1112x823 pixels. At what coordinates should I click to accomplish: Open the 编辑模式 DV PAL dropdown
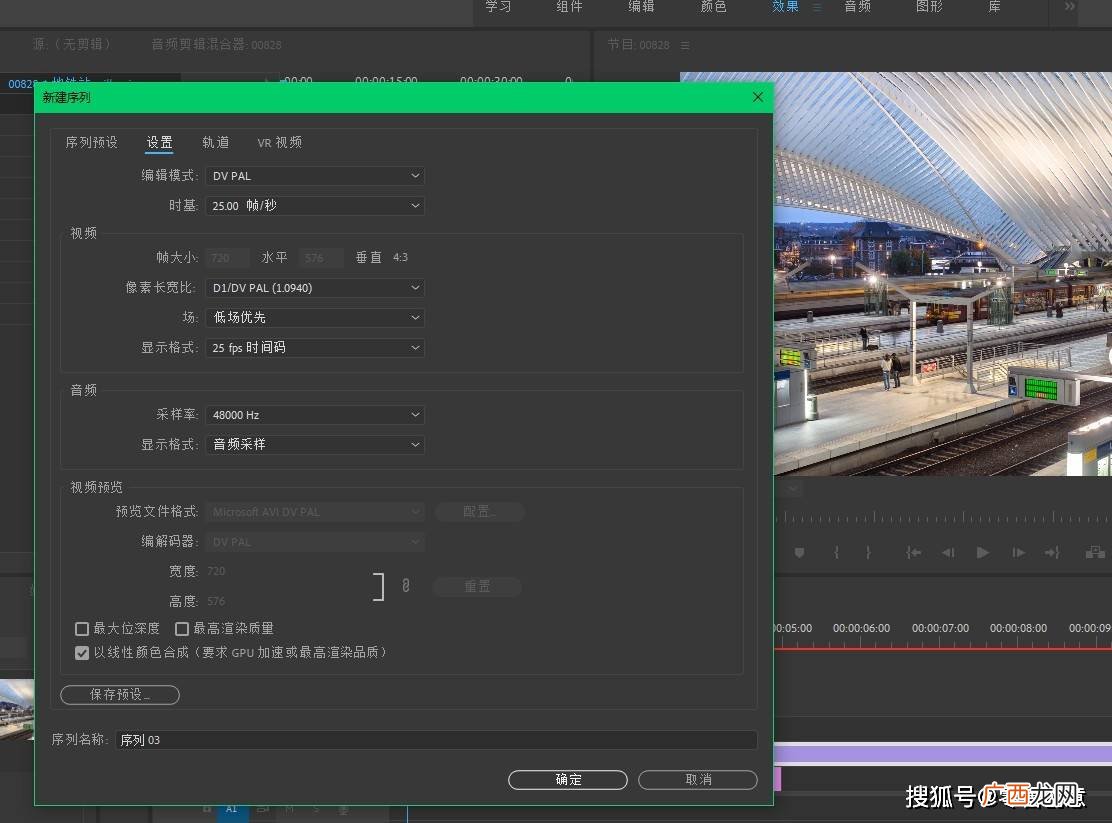(x=315, y=176)
